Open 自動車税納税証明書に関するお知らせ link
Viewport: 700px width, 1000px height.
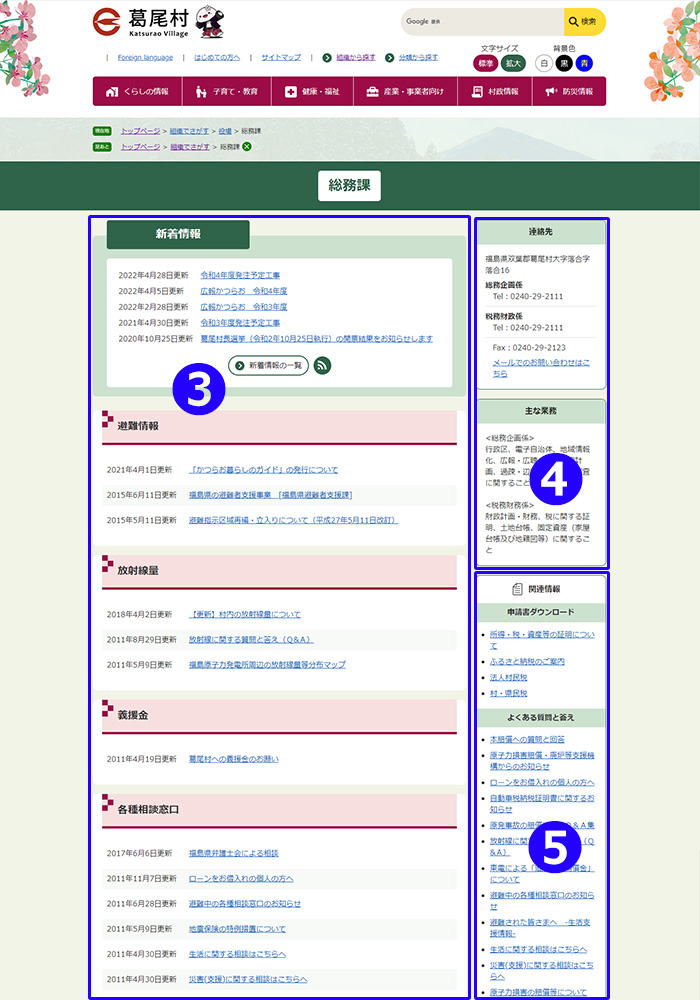pyautogui.click(x=542, y=804)
